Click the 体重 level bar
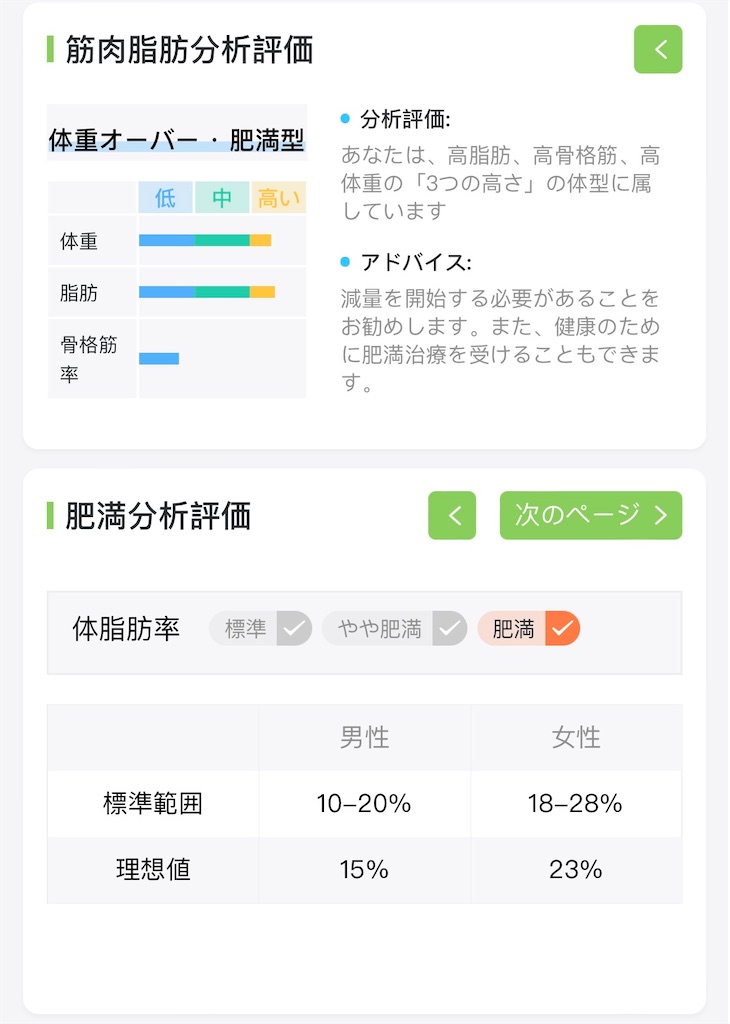Viewport: 730px width, 1024px height. pyautogui.click(x=205, y=240)
